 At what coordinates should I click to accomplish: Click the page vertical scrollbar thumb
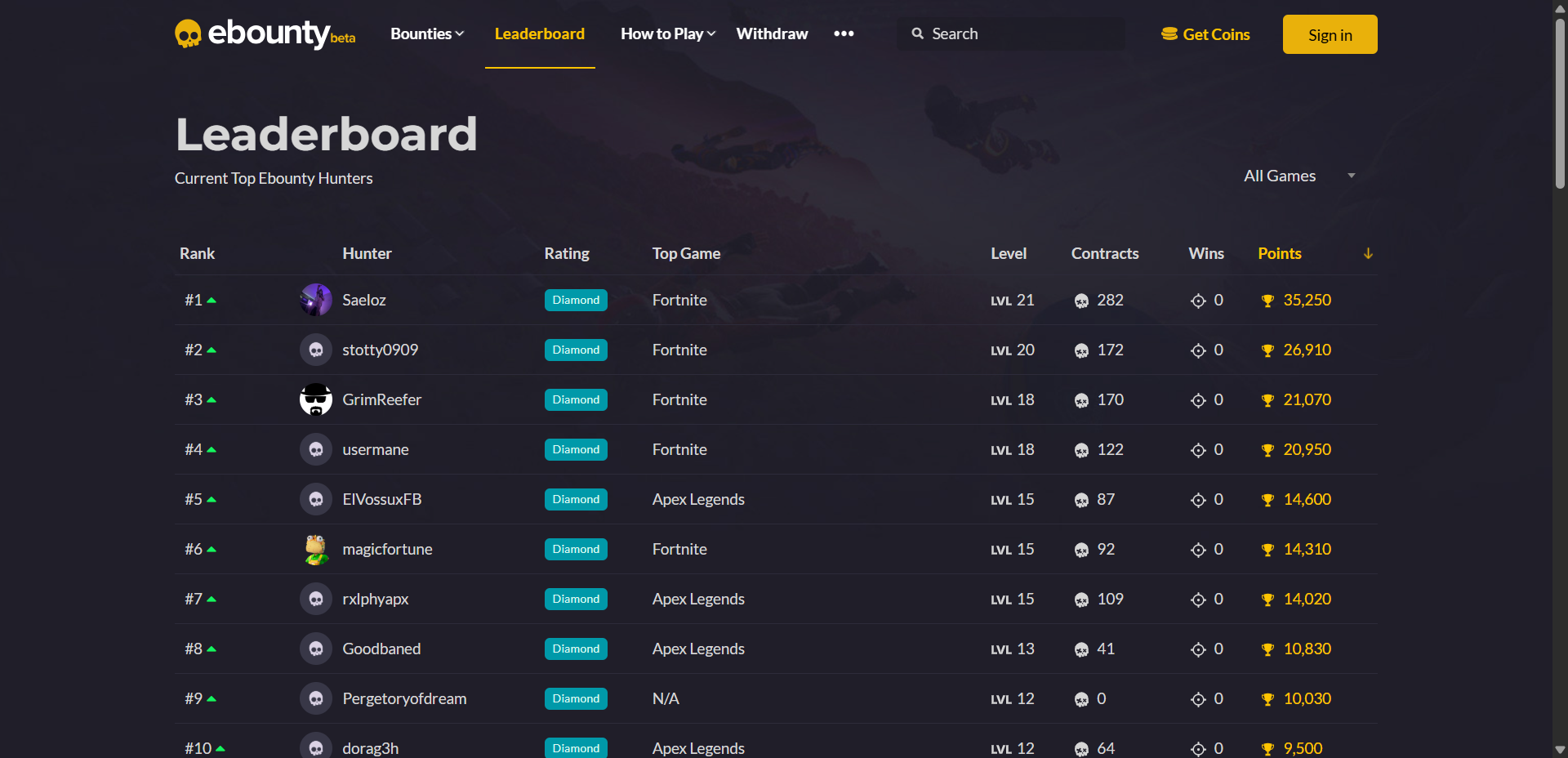pyautogui.click(x=1560, y=102)
